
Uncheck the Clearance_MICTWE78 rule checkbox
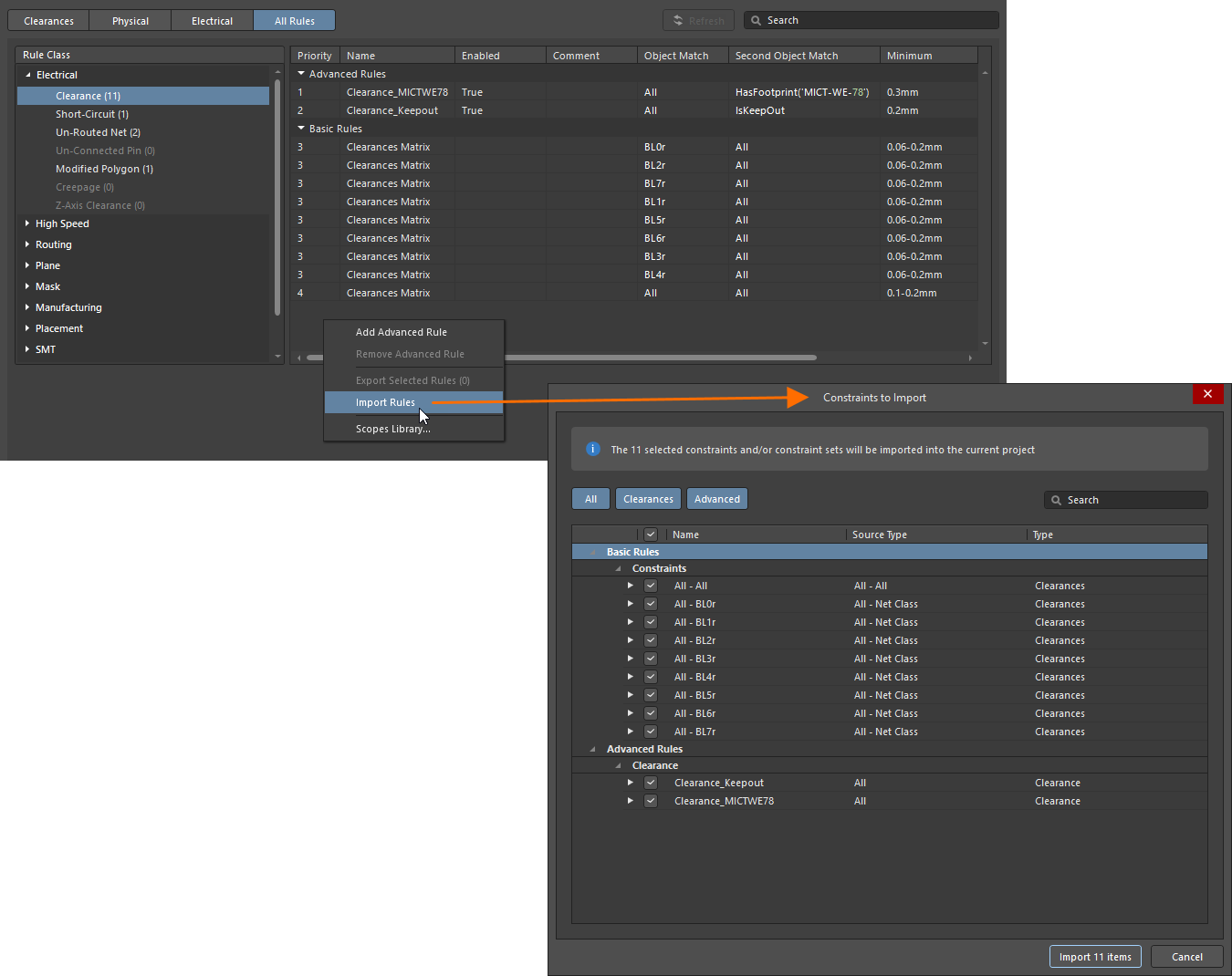[651, 801]
